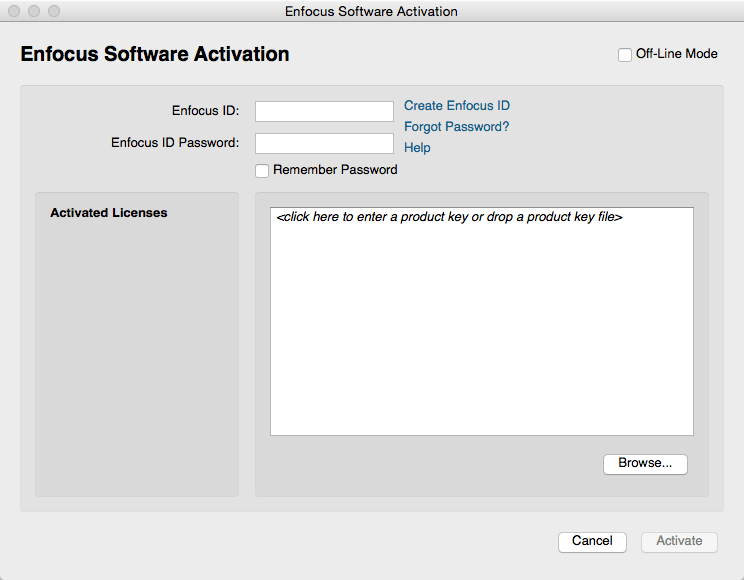Cancel the activation dialog
Image resolution: width=744 pixels, height=580 pixels.
(592, 541)
